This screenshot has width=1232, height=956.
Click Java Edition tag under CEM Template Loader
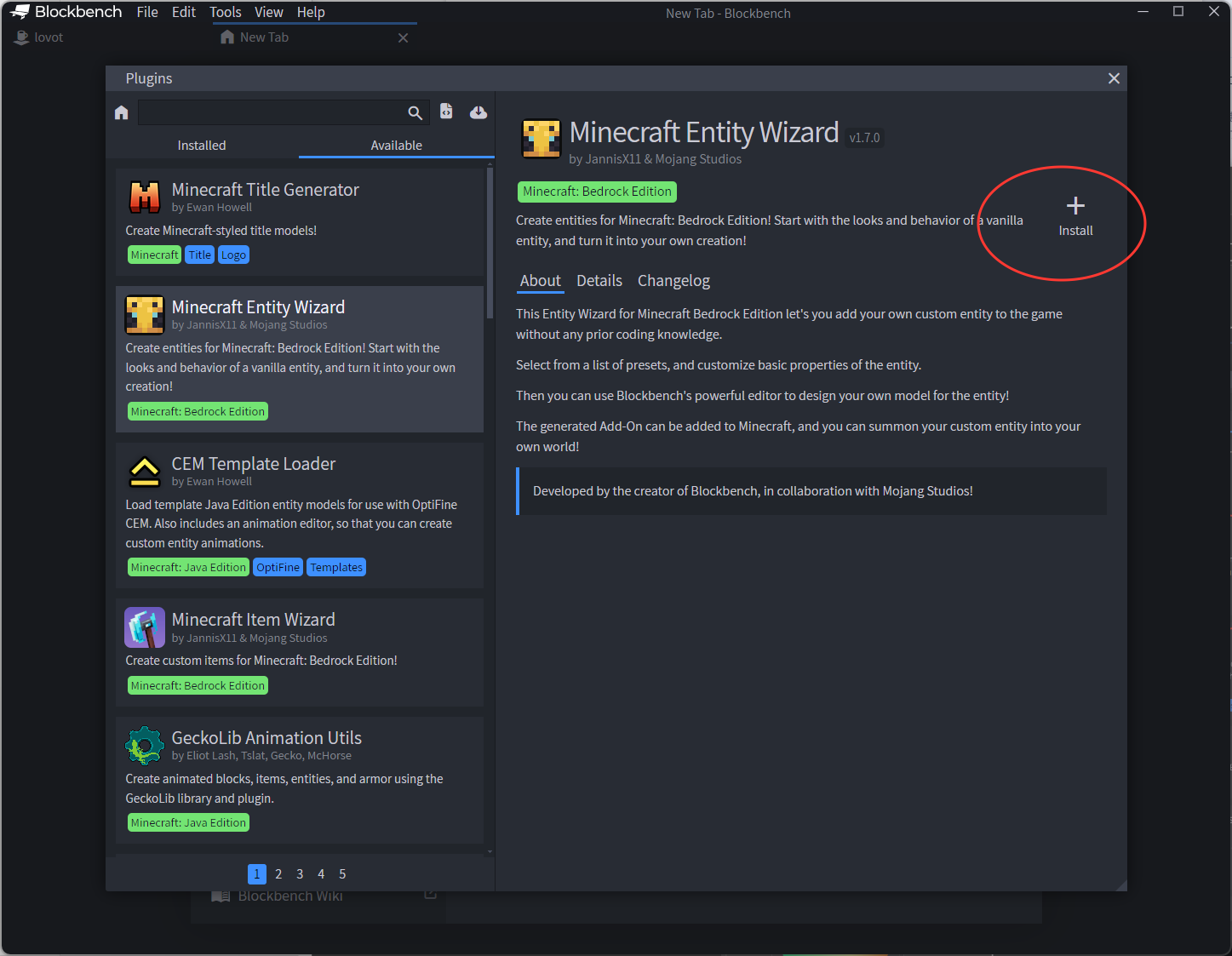coord(188,568)
